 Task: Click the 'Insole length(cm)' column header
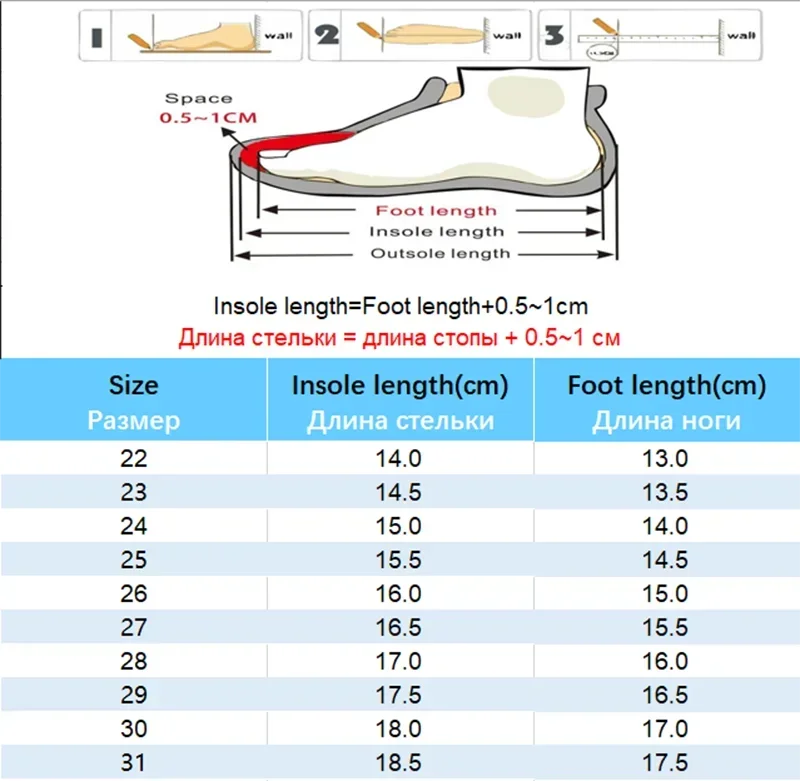coord(400,386)
